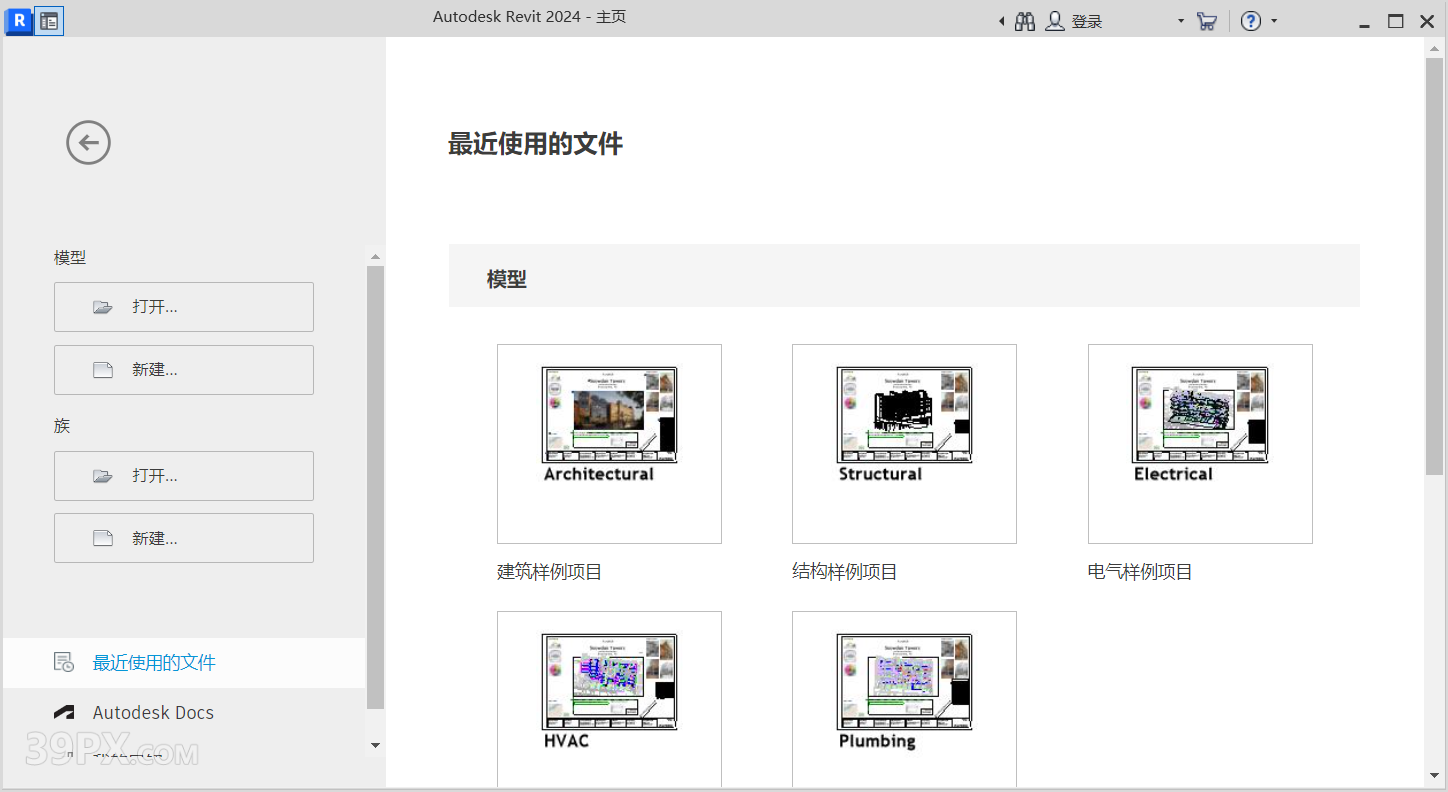Open the binoculars search icon
1448x792 pixels.
(x=1025, y=21)
